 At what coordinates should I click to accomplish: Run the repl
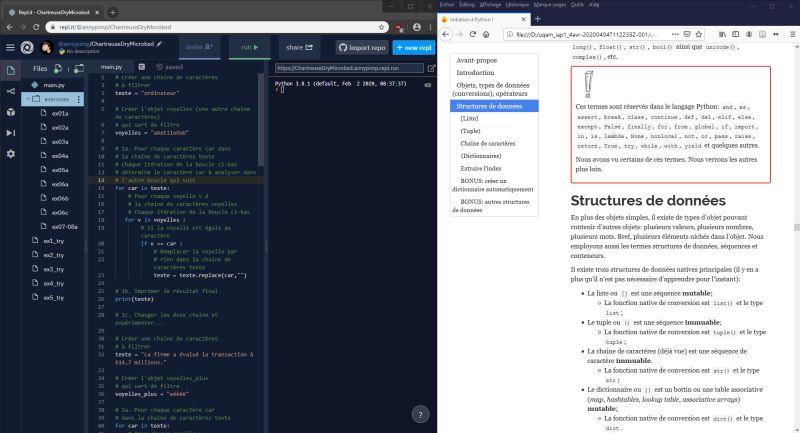[249, 47]
